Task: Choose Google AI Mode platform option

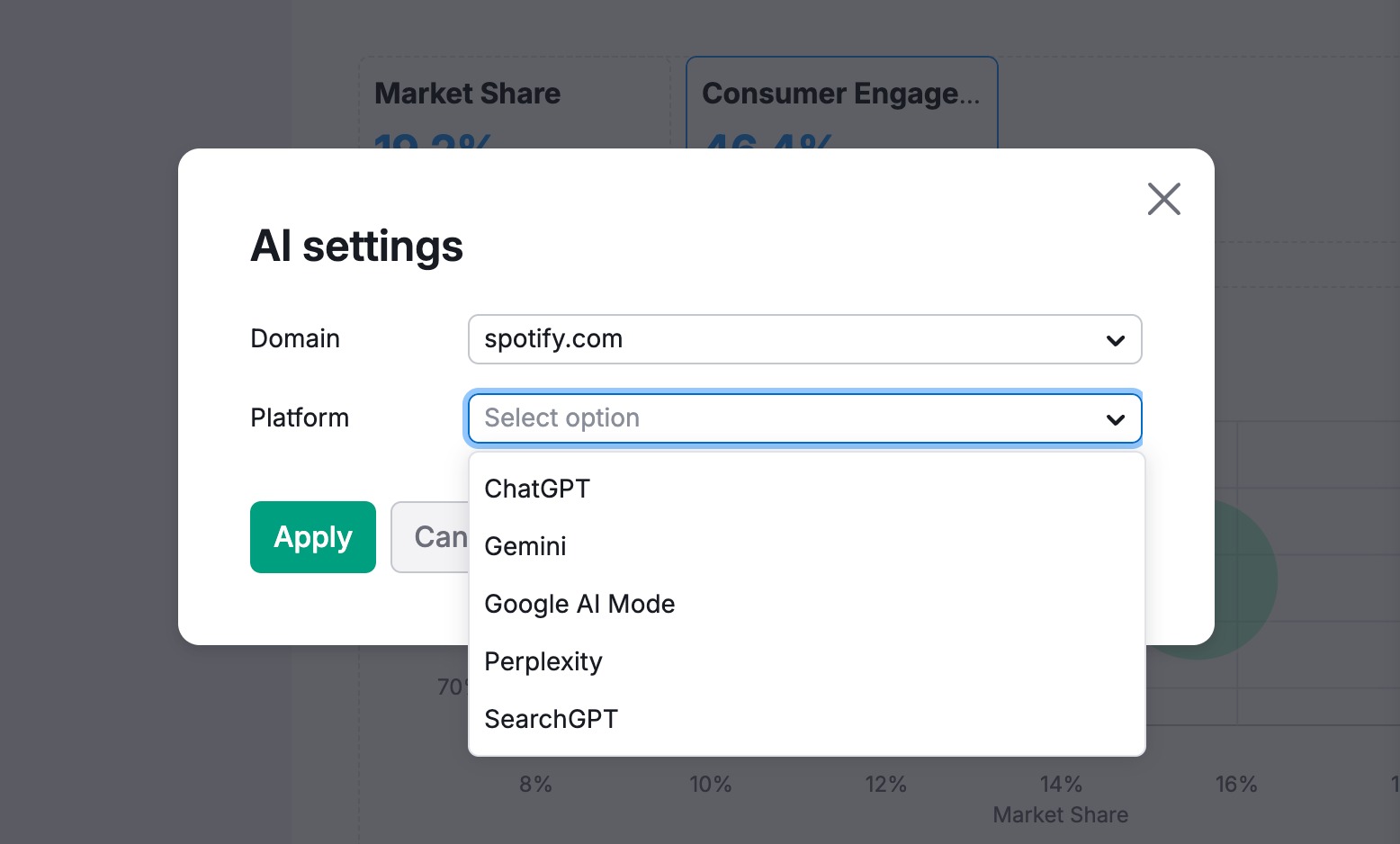Action: click(579, 604)
